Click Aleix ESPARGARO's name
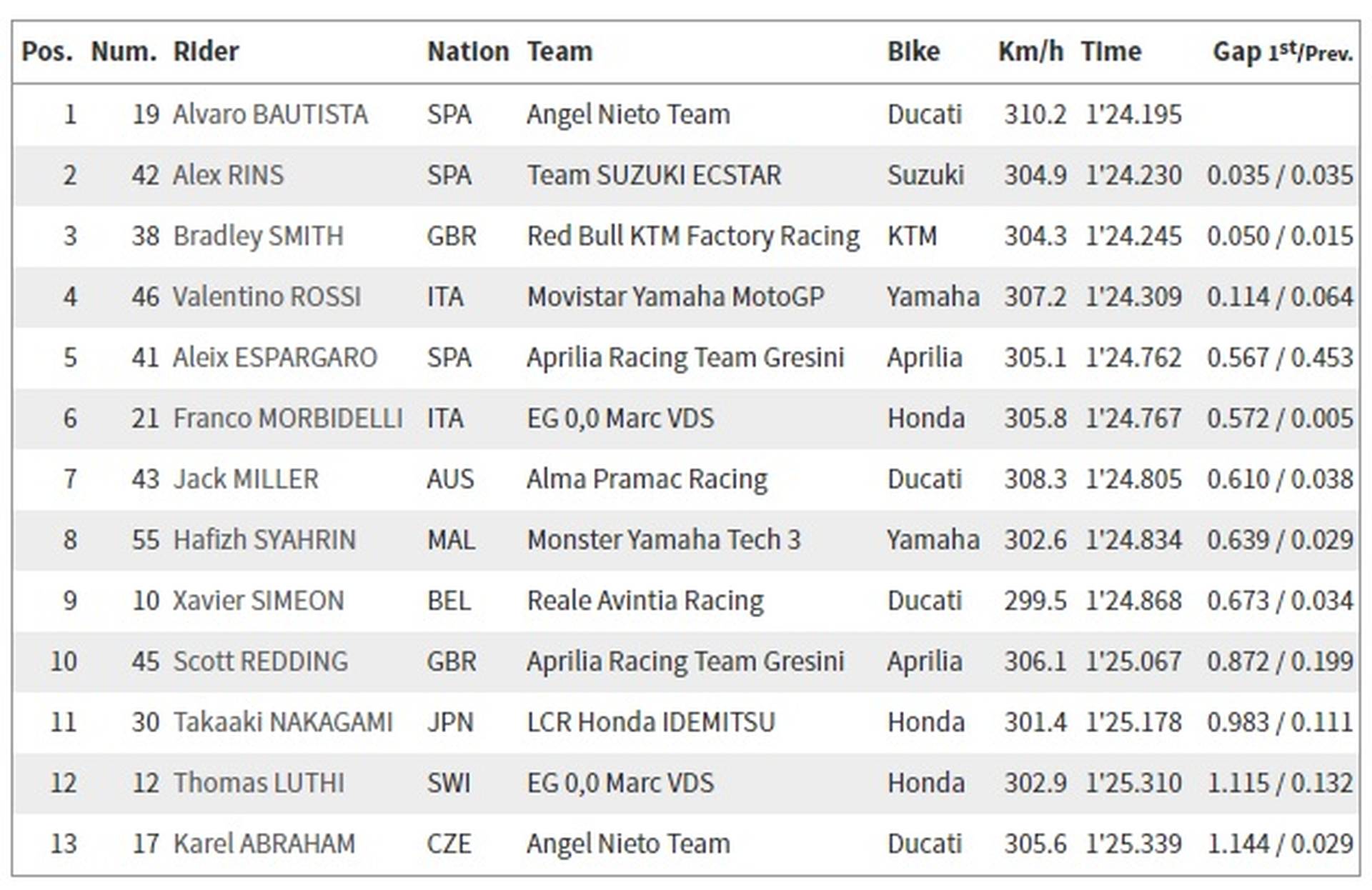Screen dimensions: 1372x890 pyautogui.click(x=274, y=358)
